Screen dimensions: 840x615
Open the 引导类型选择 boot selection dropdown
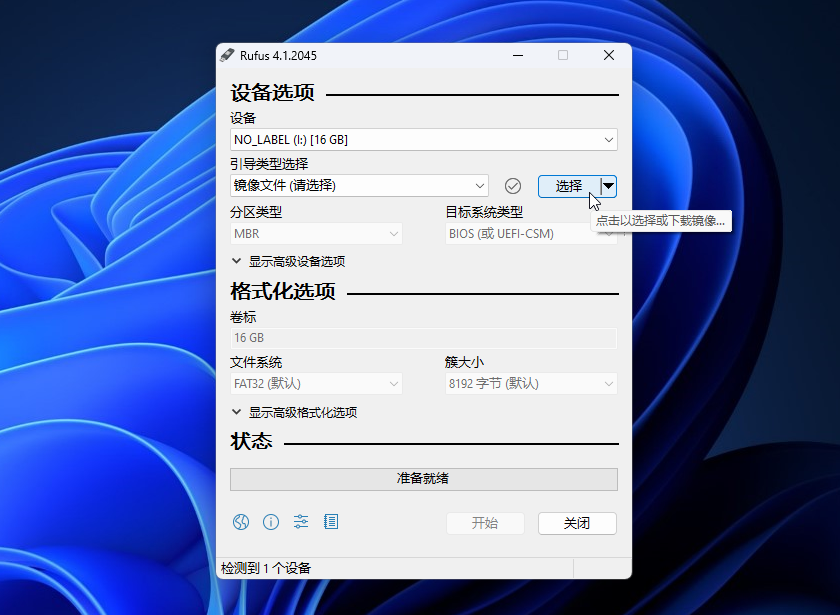tap(359, 186)
